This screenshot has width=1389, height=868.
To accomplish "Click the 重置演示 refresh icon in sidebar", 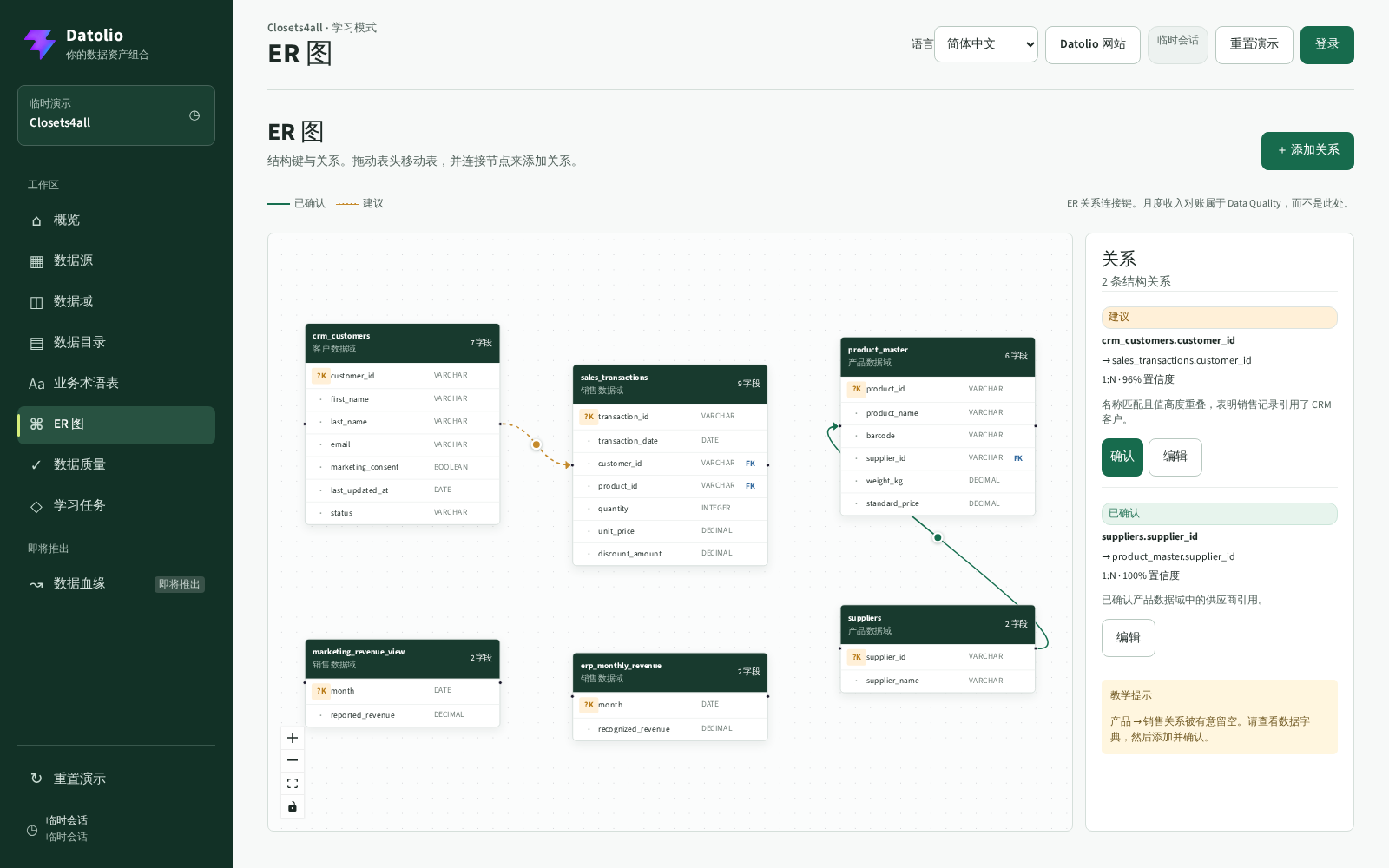I will point(36,779).
